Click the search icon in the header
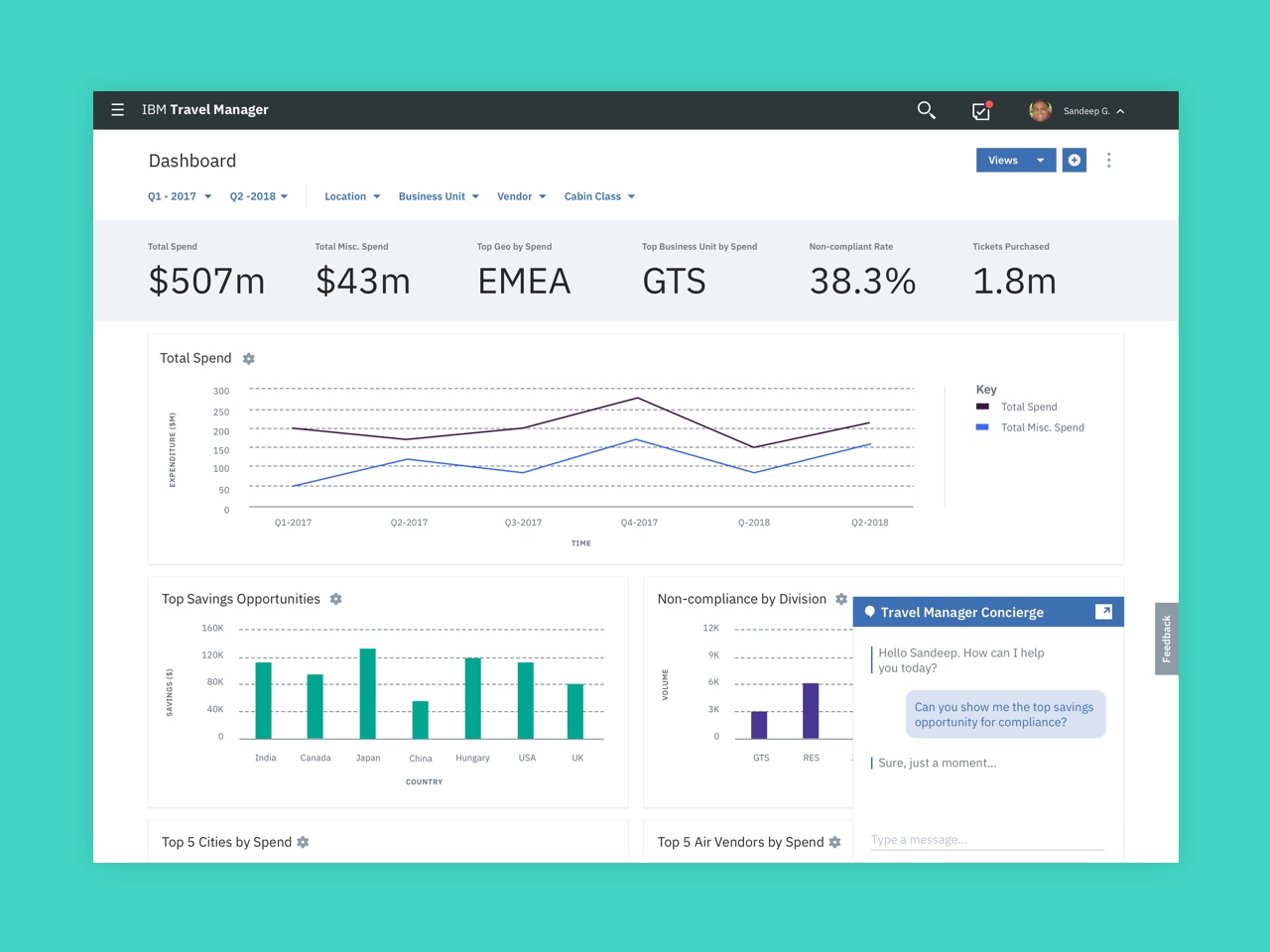Viewport: 1270px width, 952px height. [926, 110]
